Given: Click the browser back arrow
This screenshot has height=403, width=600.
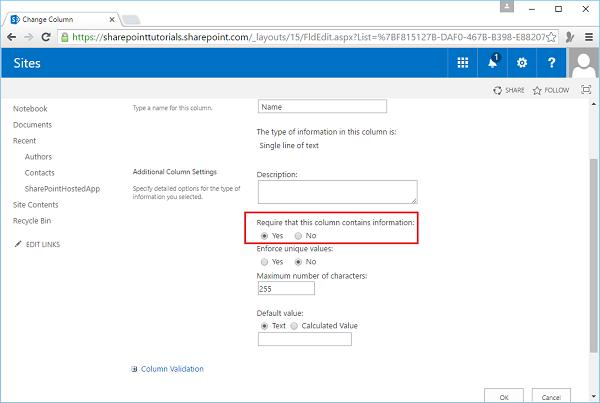Looking at the screenshot, I should tap(12, 36).
